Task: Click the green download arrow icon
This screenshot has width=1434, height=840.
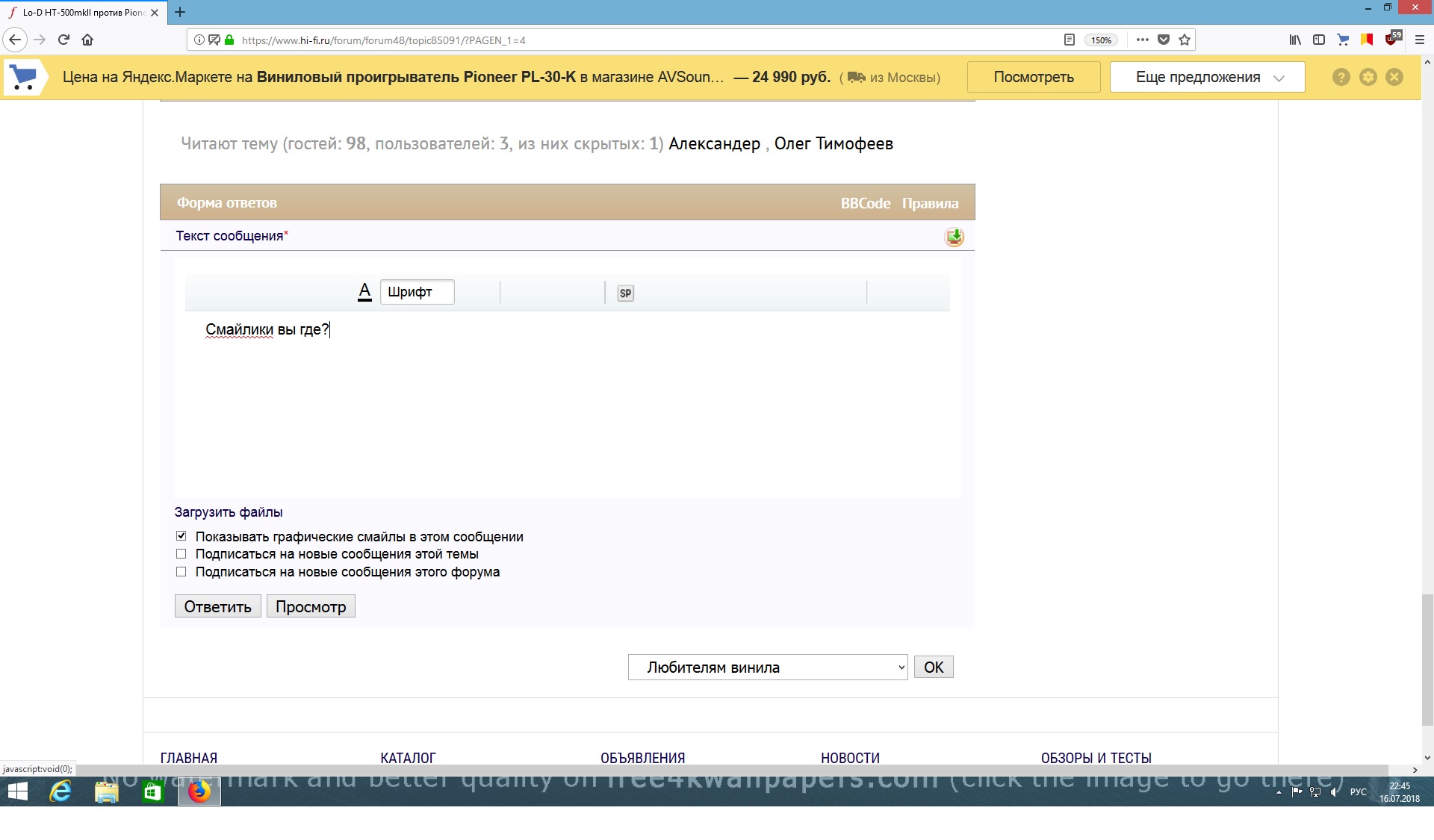Action: pyautogui.click(x=954, y=237)
